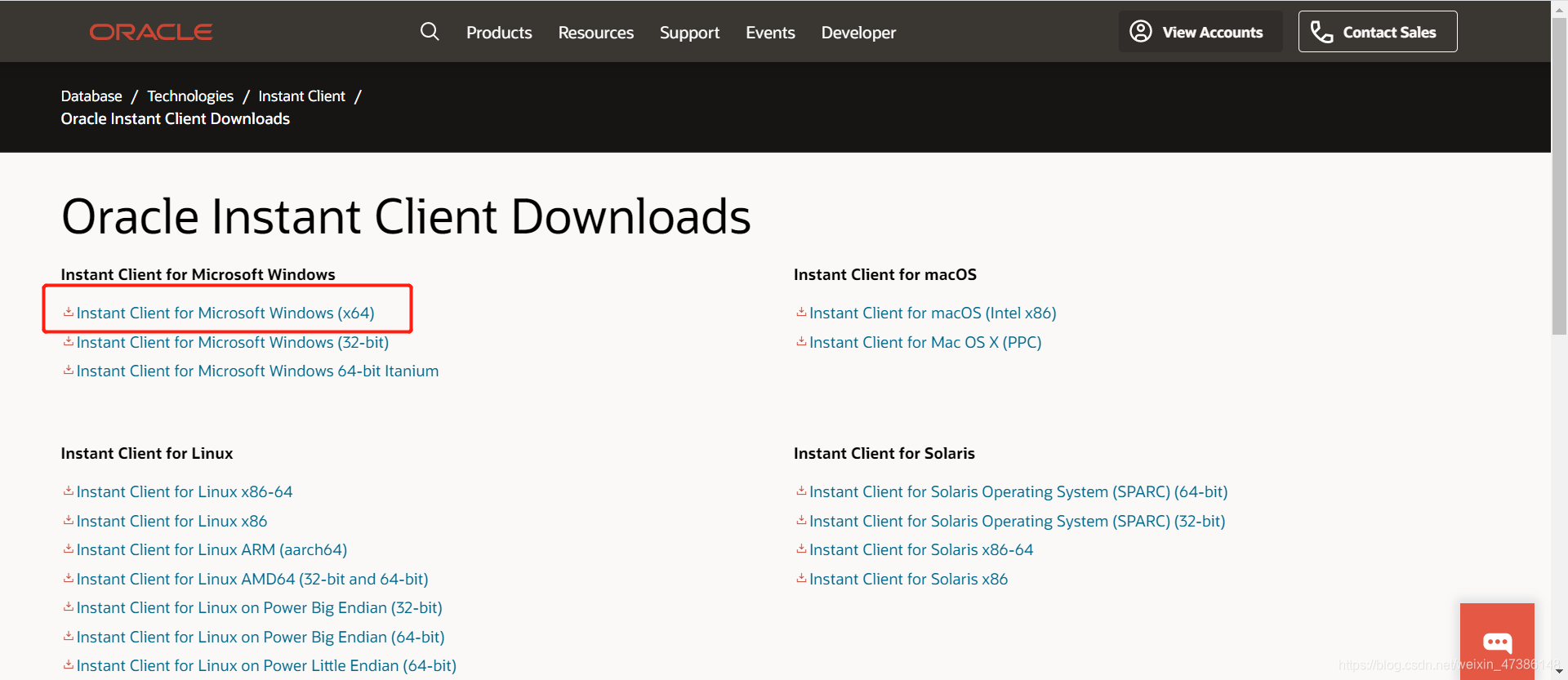Image resolution: width=1568 pixels, height=680 pixels.
Task: Click the vertical scrollbar thumb
Action: tap(1559, 176)
